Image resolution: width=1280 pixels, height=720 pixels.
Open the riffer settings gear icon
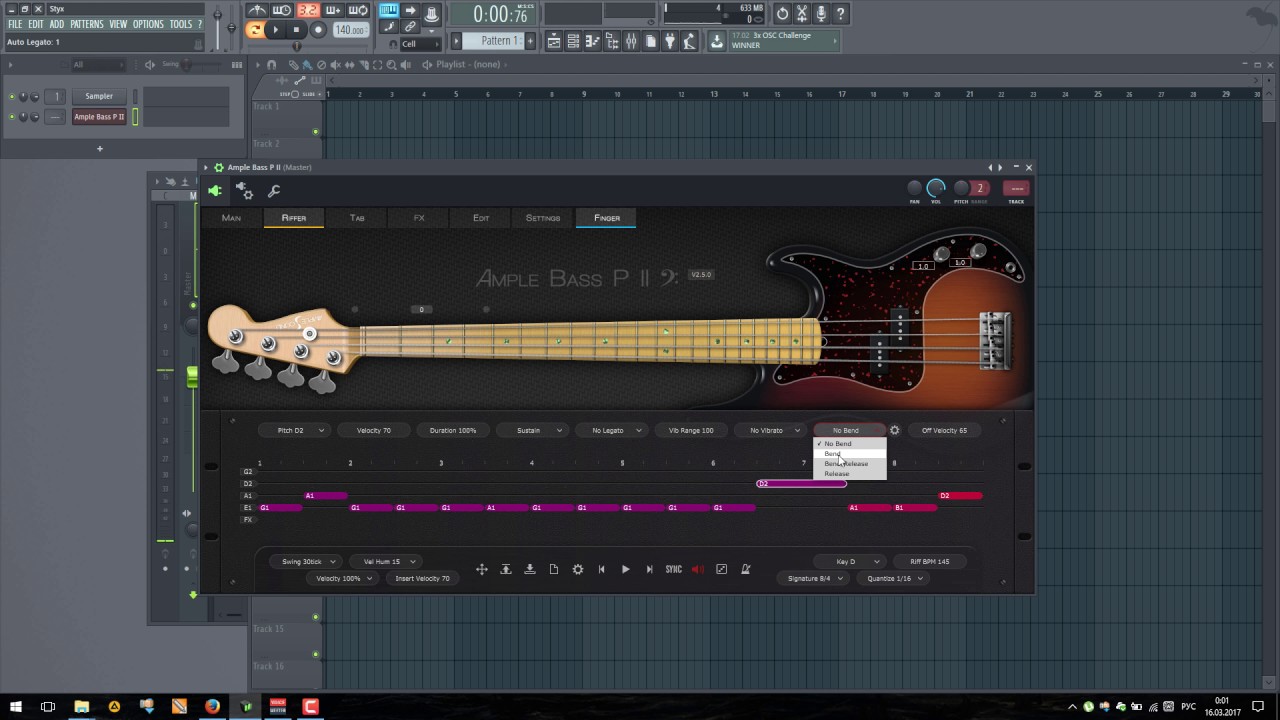[578, 569]
